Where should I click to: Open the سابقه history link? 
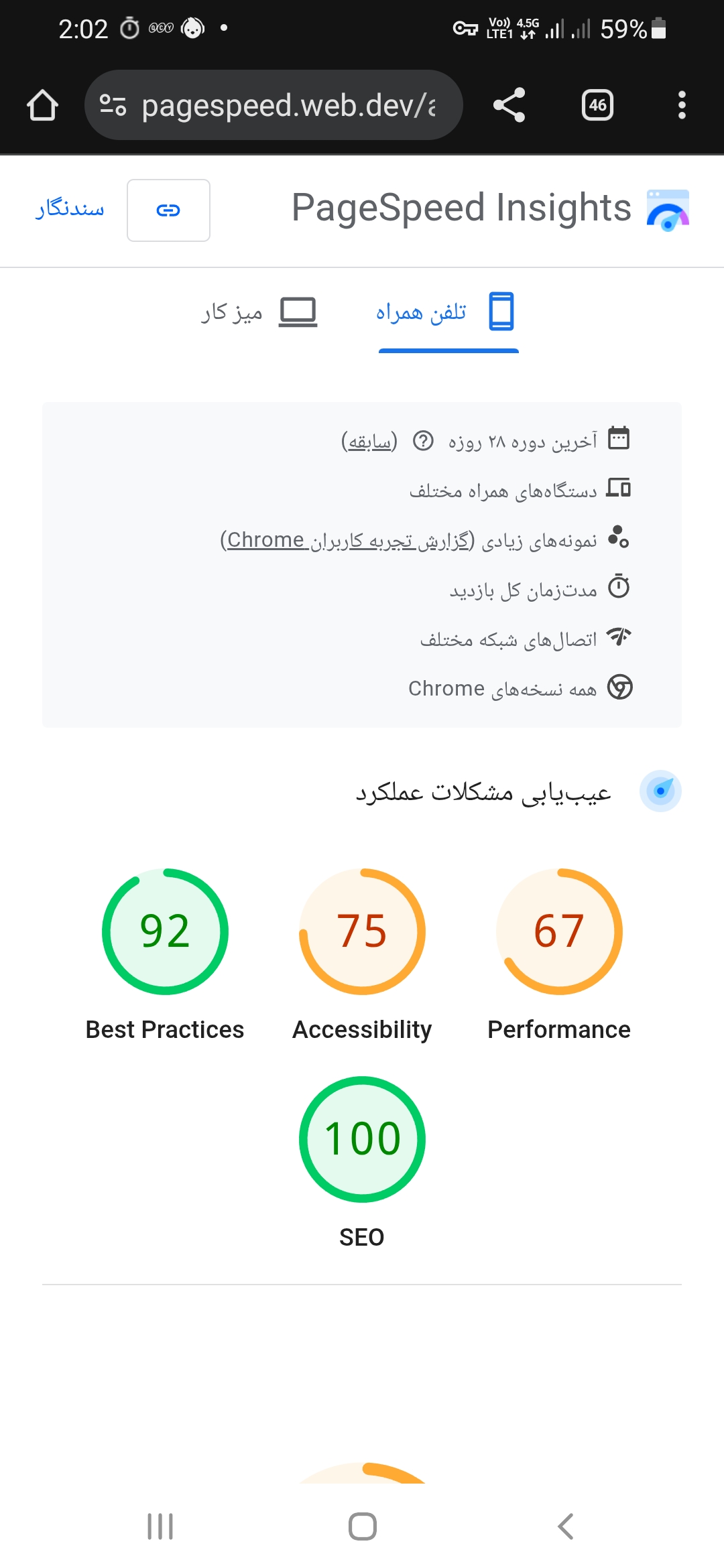pos(369,442)
